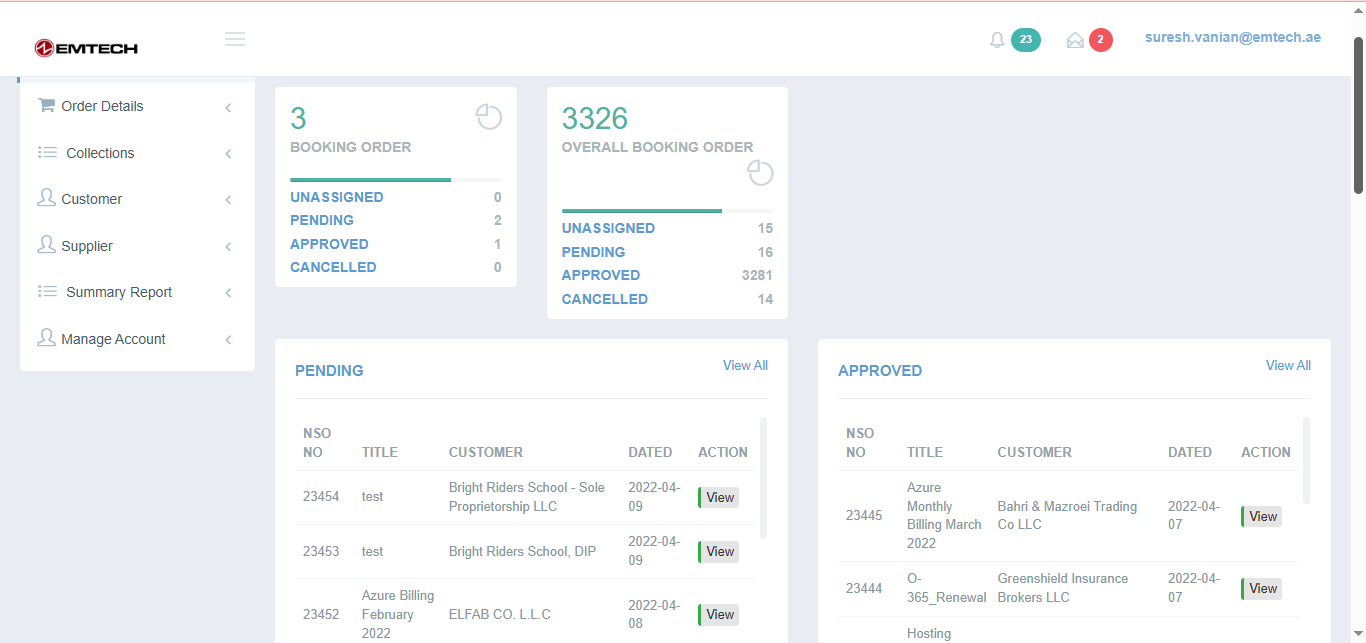Click the Order Details cart icon
The width and height of the screenshot is (1366, 643).
(46, 105)
